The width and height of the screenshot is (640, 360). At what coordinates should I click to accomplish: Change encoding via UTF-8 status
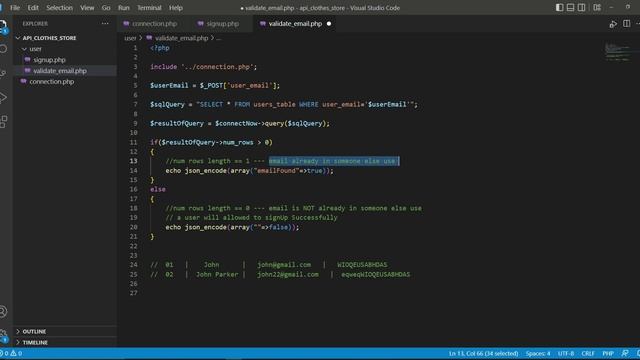566,353
